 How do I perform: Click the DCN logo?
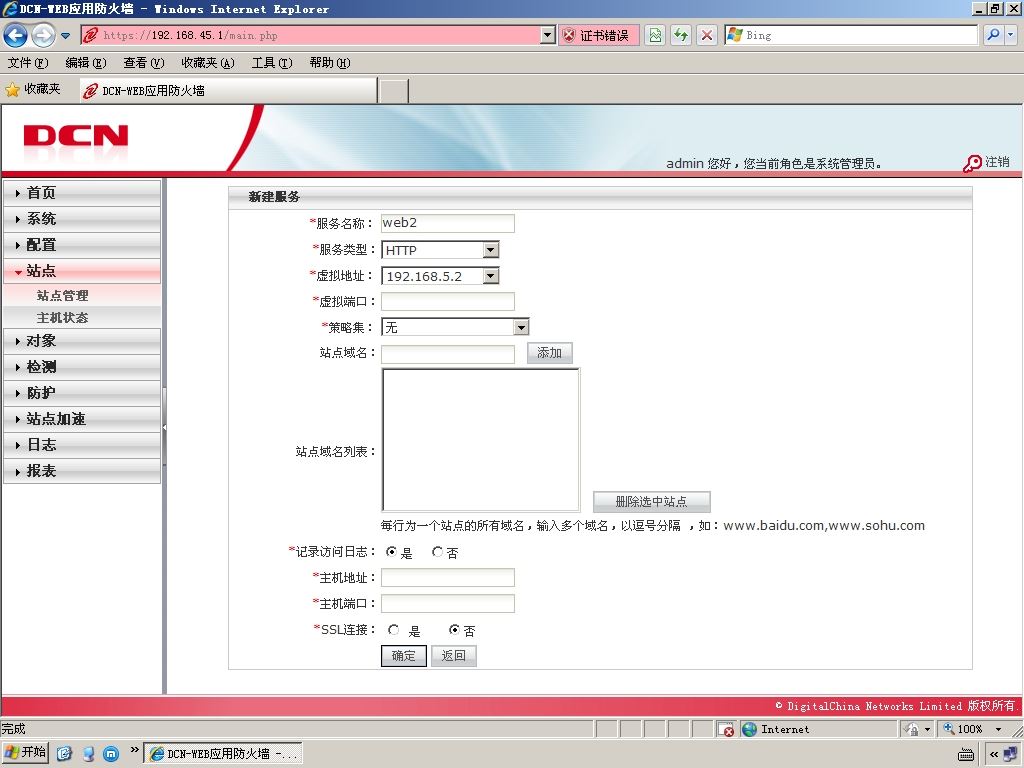pyautogui.click(x=76, y=136)
